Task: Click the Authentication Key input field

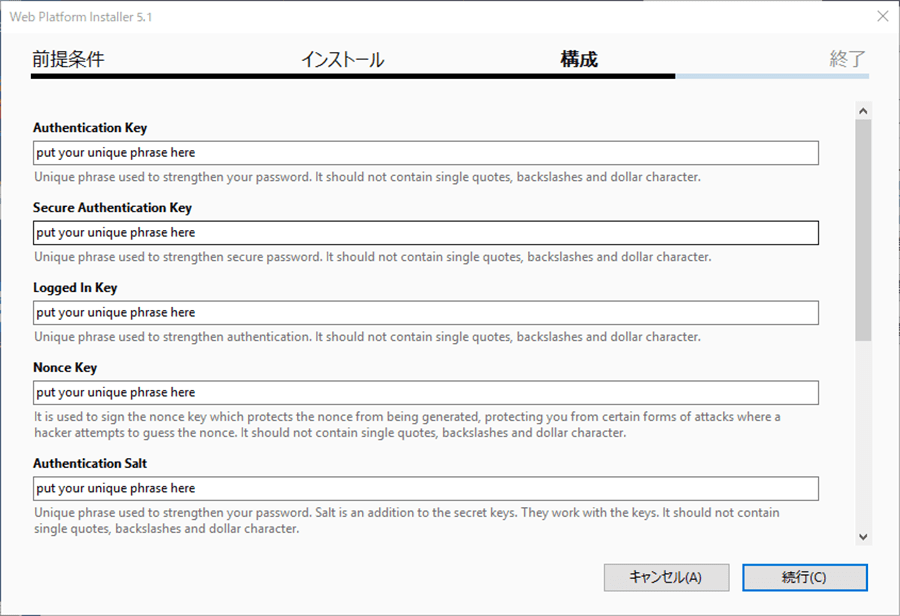Action: click(426, 153)
